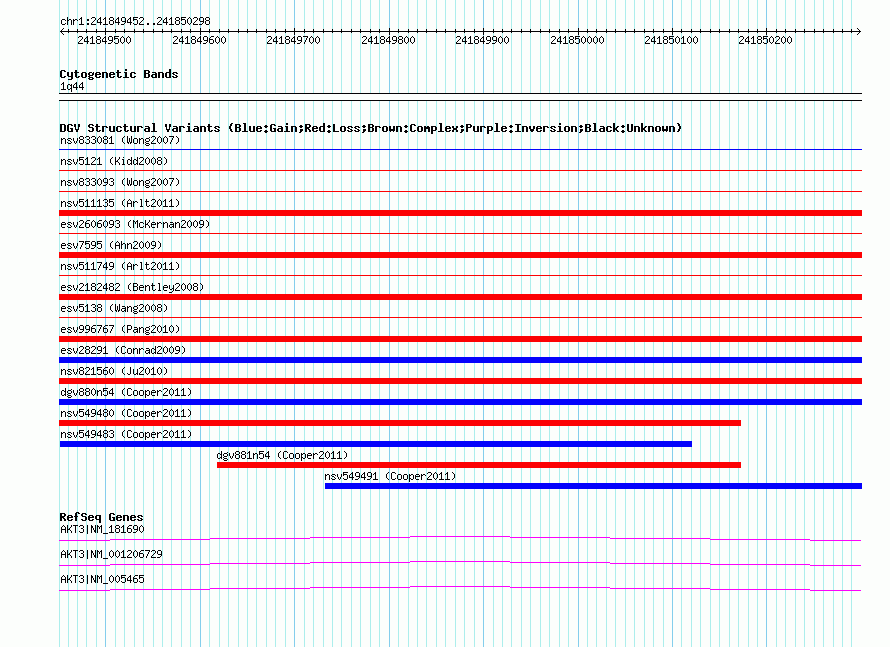The height and width of the screenshot is (647, 890).
Task: Open variant dgv880n54 (Cooper2011)
Action: [126, 392]
